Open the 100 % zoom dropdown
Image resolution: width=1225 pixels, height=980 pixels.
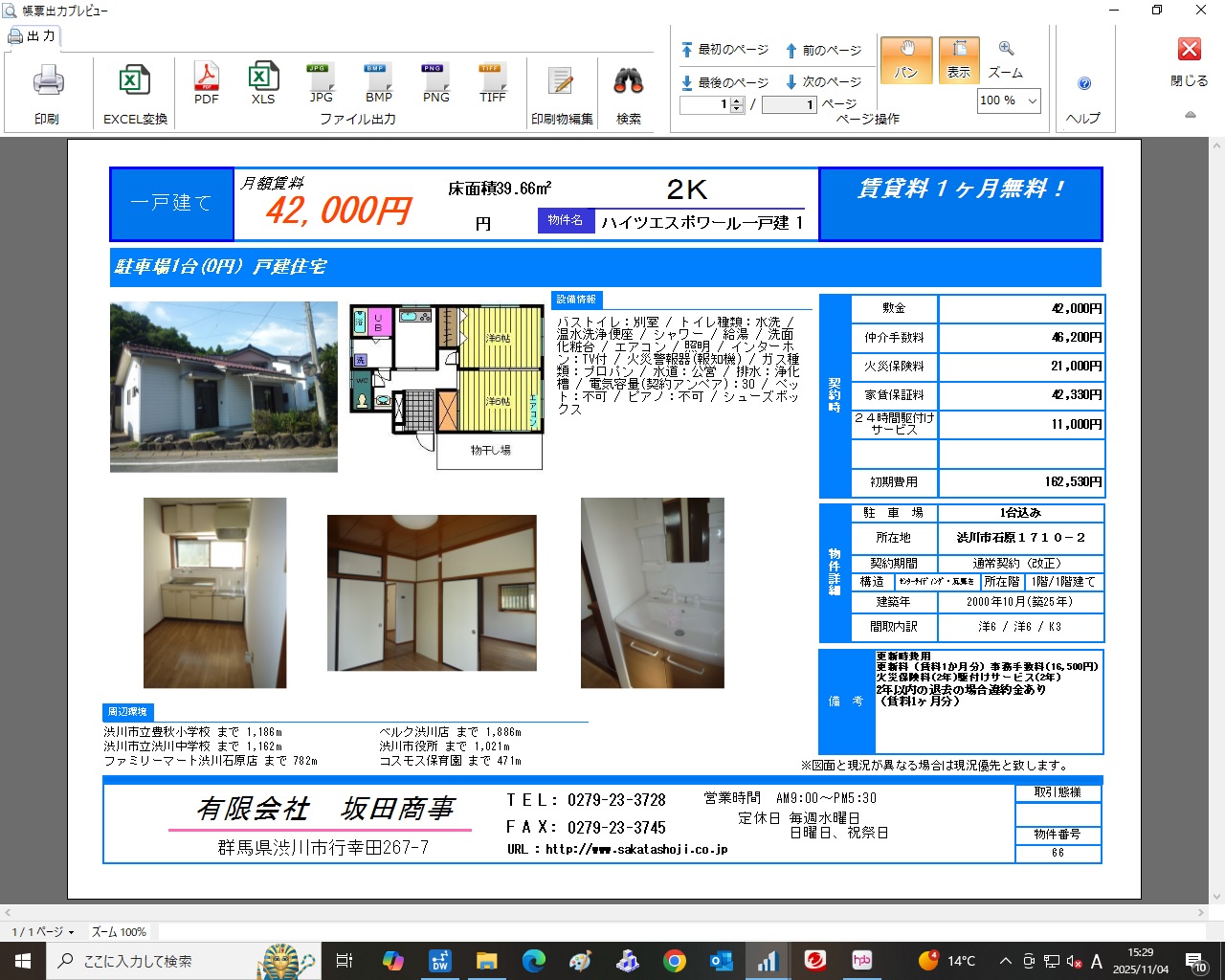click(x=1032, y=100)
